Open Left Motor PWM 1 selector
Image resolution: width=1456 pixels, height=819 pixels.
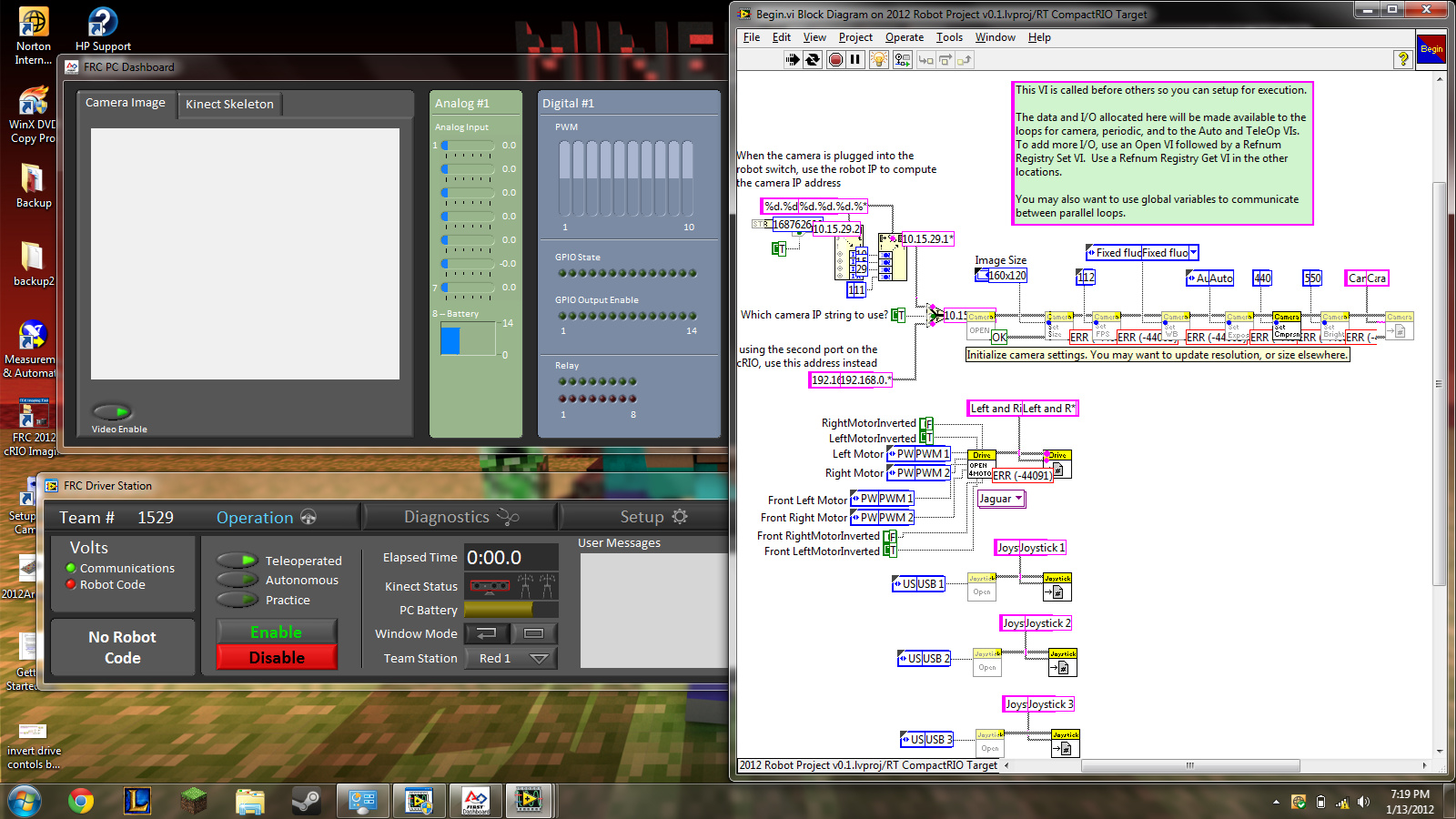click(x=918, y=454)
